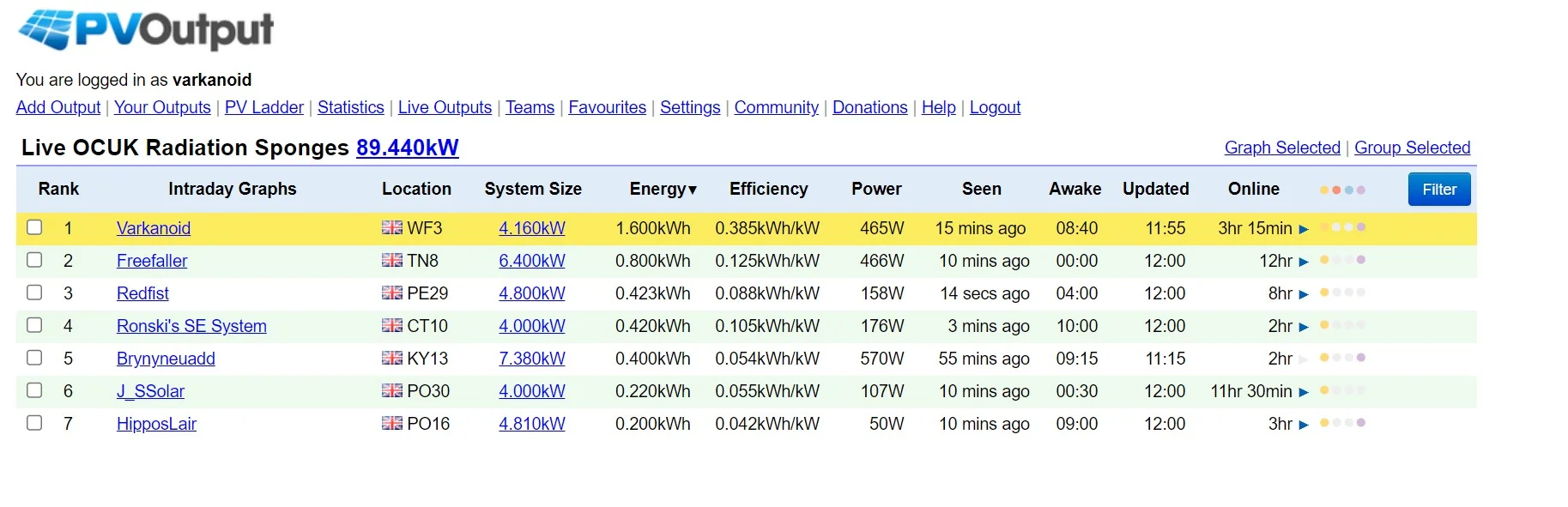Toggle the J_SSolar row checkbox
Screen dimensions: 1568x507
coord(34,390)
